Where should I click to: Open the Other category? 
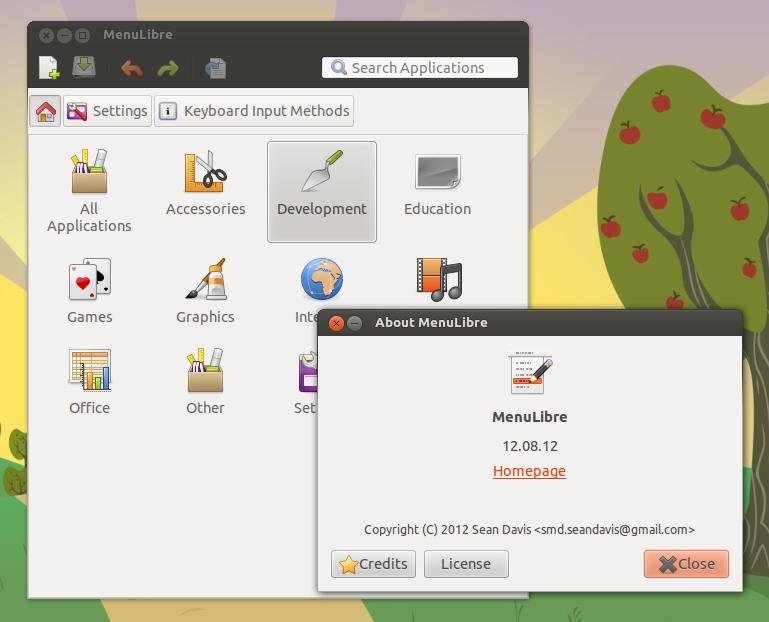point(205,382)
